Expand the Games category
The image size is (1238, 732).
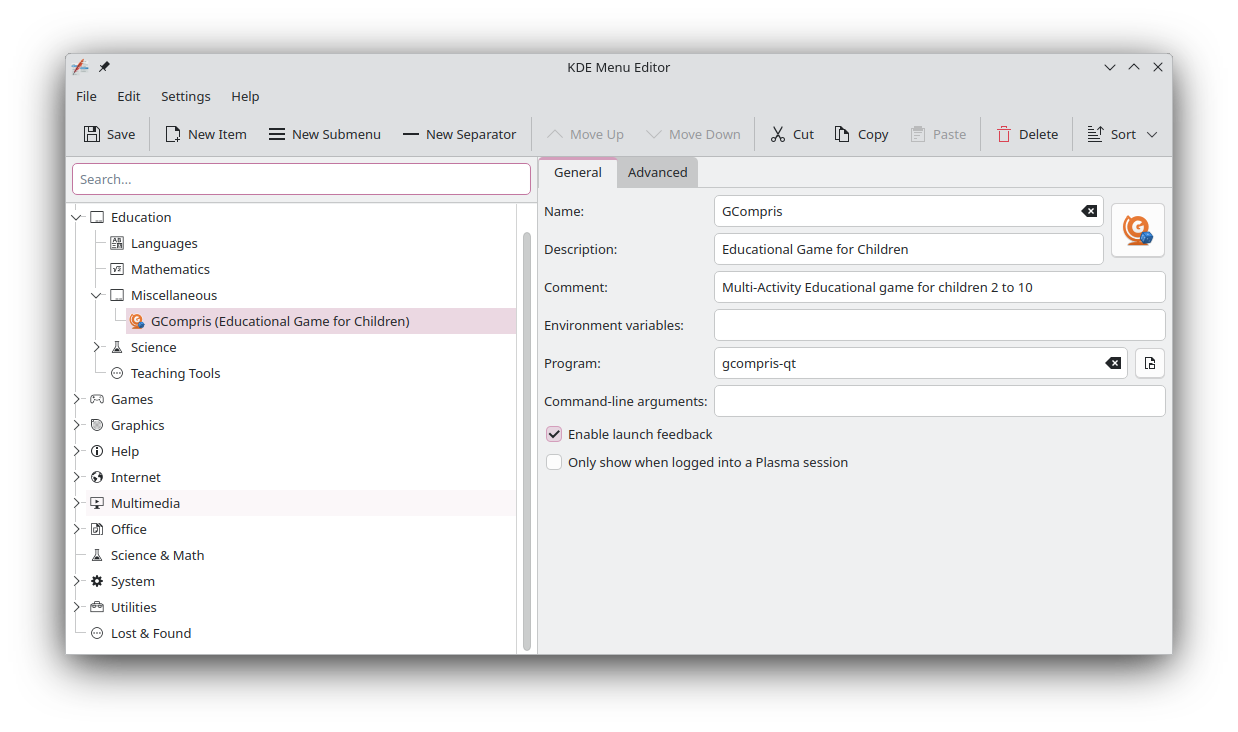point(77,399)
